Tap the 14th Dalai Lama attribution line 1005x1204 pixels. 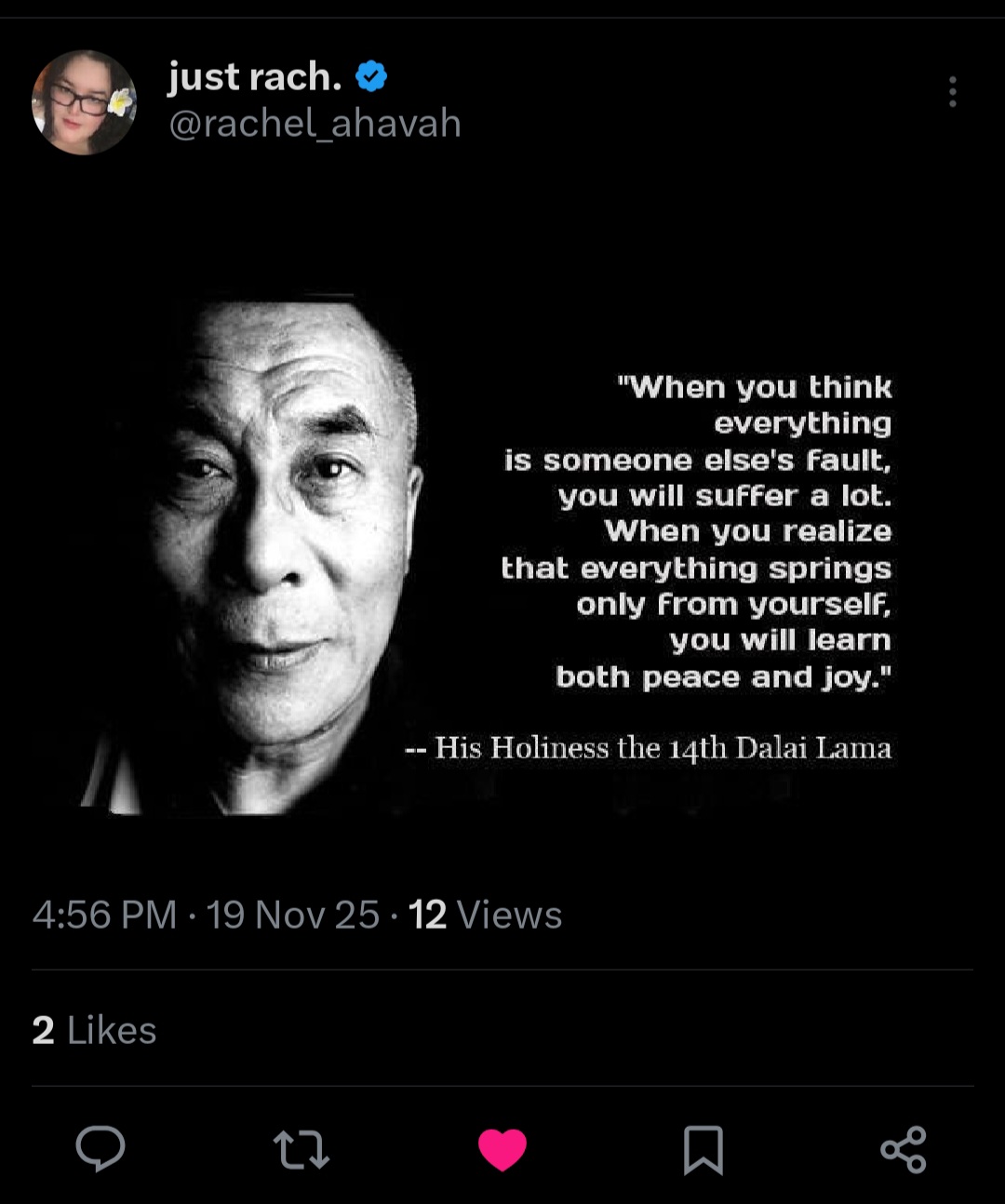tap(649, 748)
